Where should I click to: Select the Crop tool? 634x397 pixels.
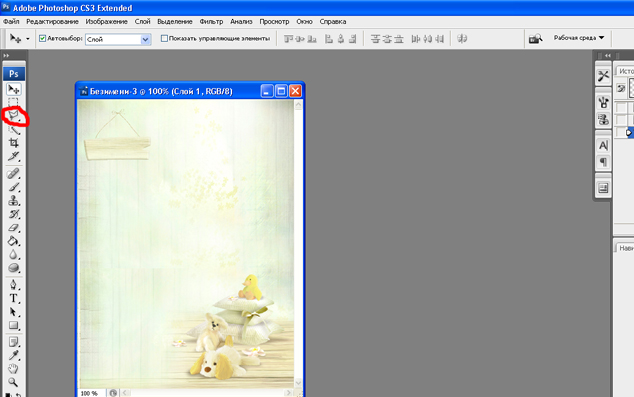(x=14, y=143)
